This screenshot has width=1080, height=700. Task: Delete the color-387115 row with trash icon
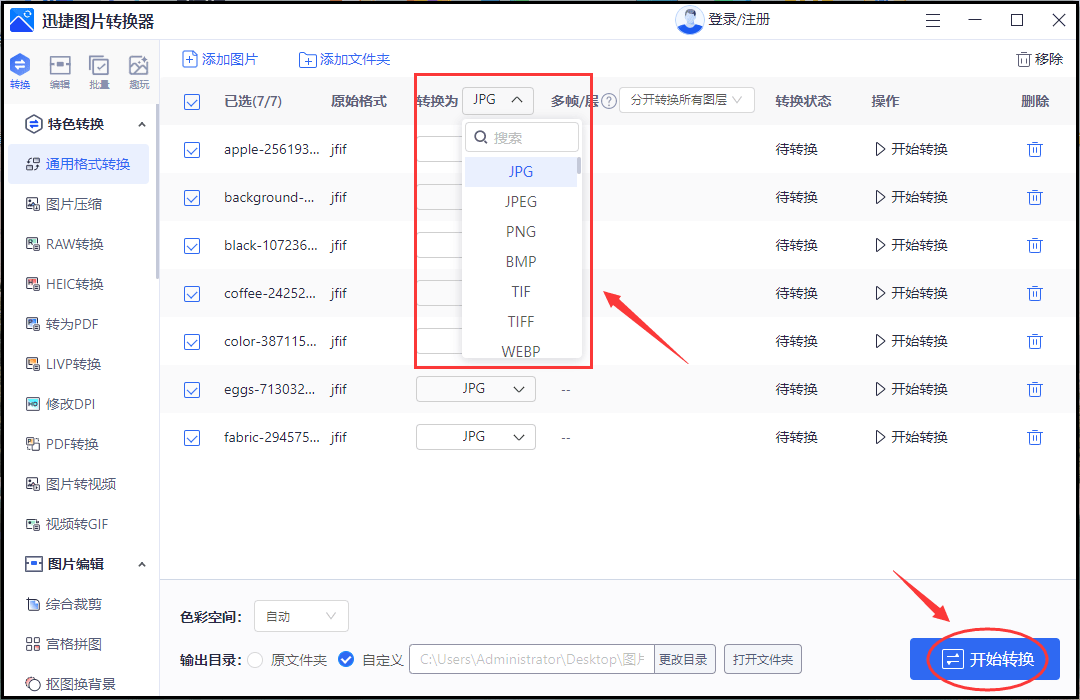click(x=1035, y=341)
